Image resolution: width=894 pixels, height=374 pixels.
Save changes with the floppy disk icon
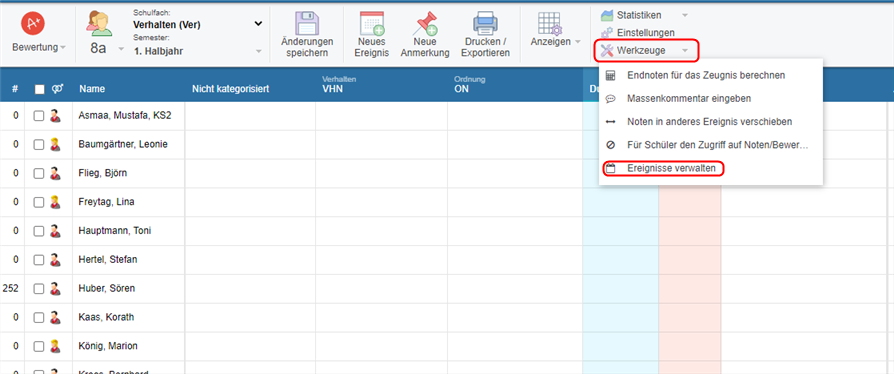(307, 23)
